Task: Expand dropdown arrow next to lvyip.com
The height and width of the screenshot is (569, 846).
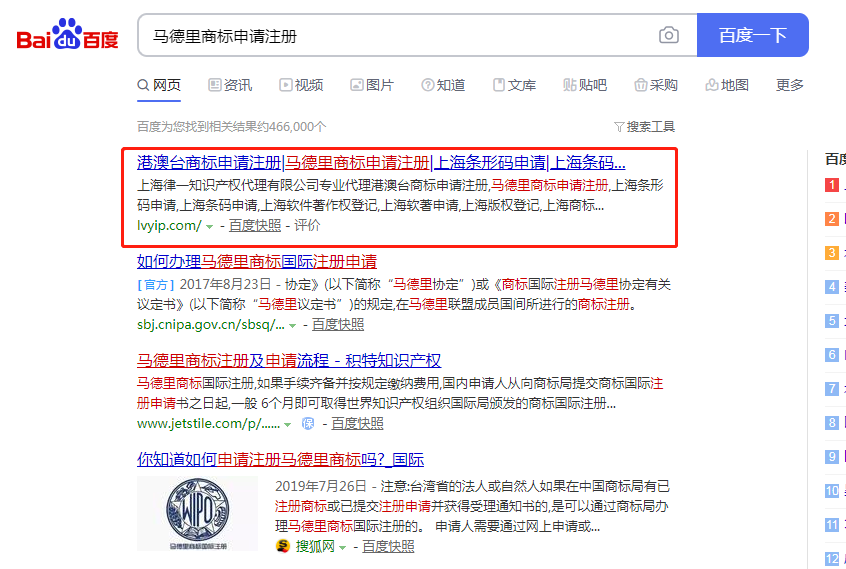Action: point(209,227)
